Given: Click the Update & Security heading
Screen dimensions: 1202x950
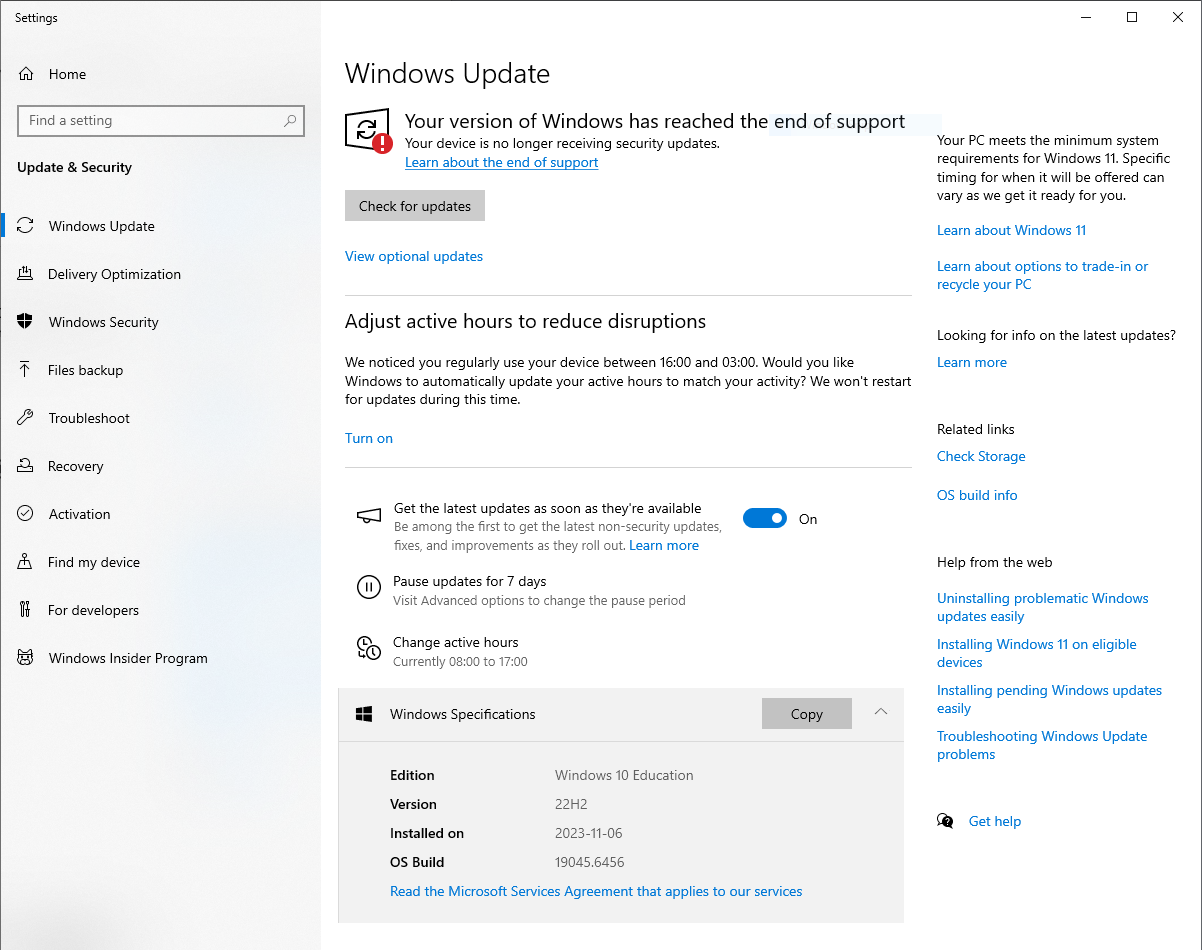Looking at the screenshot, I should 74,167.
